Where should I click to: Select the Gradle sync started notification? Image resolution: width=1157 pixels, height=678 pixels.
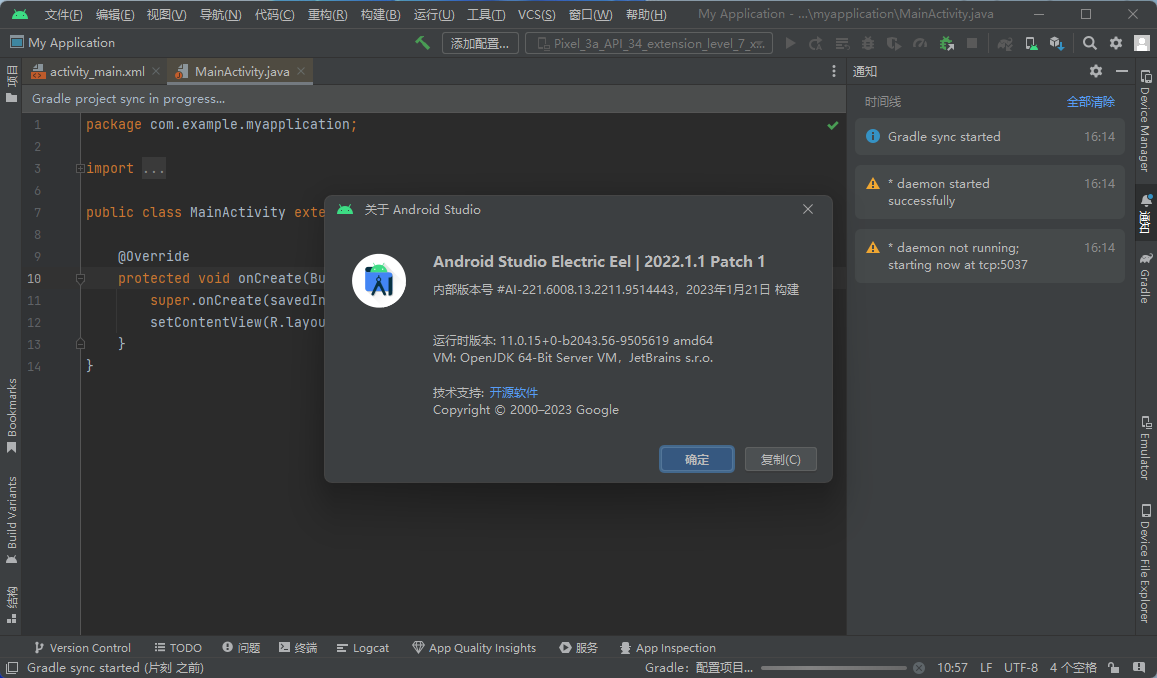[x=990, y=136]
